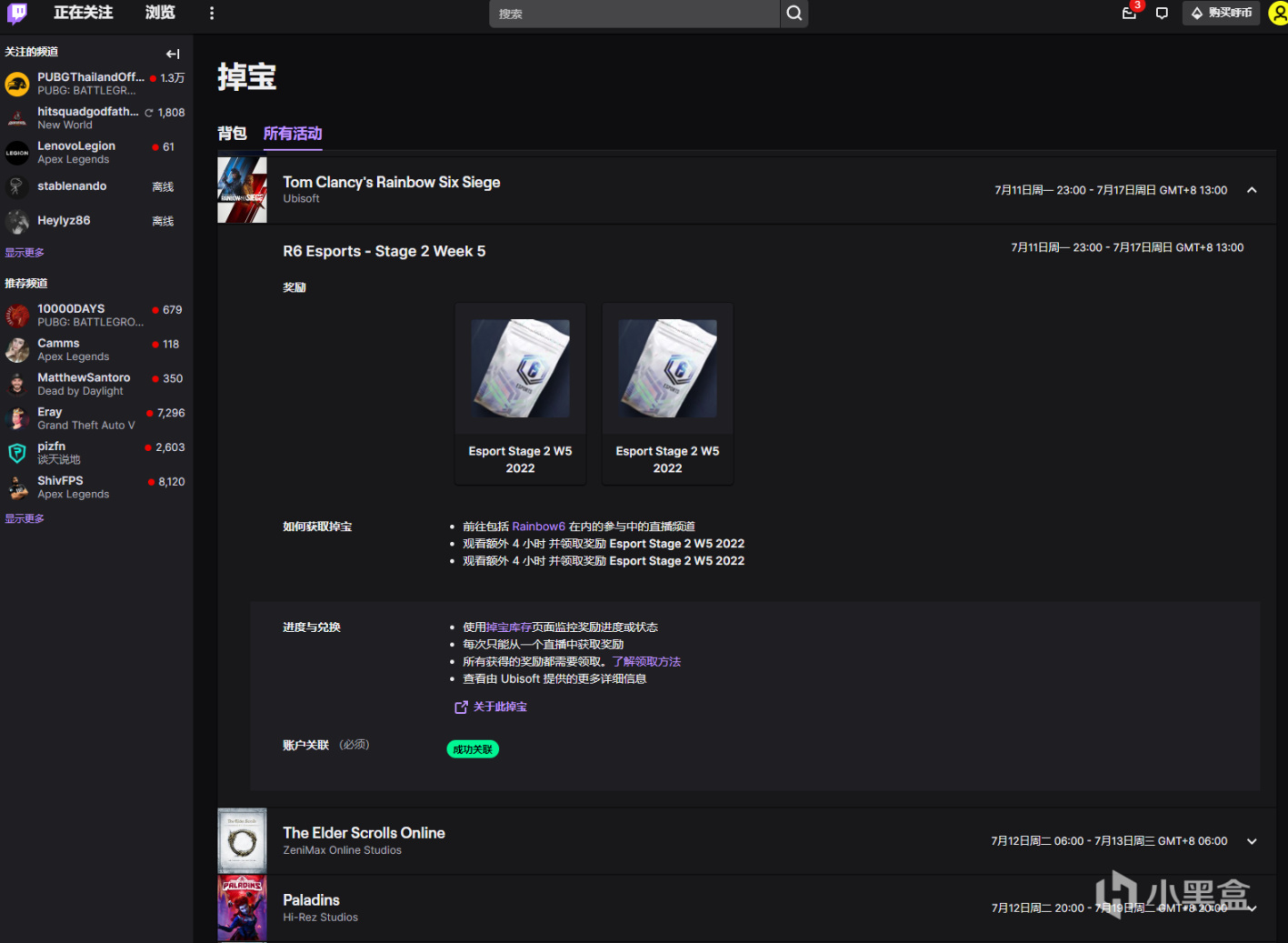1288x943 pixels.
Task: Open the 关于此掉宝 link
Action: pos(500,707)
